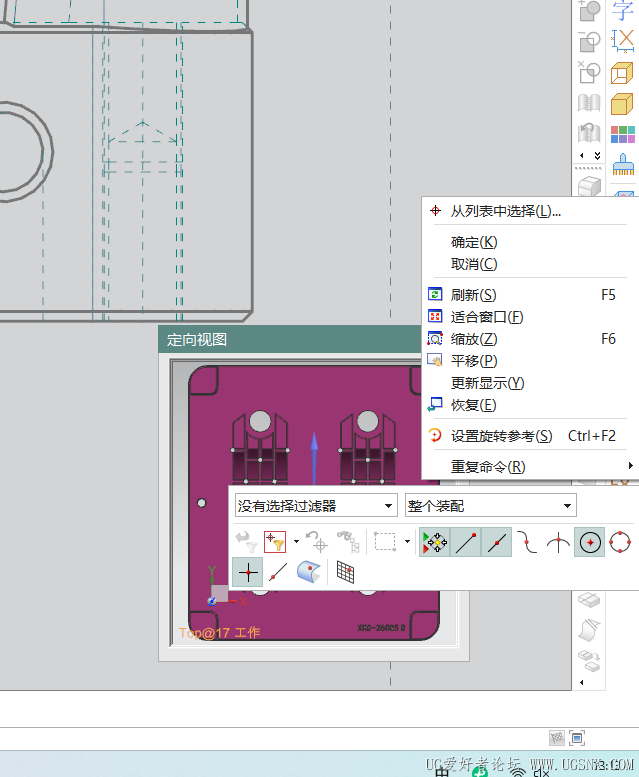Expand the rectangle selection method dropdown arrow
Viewport: 639px width, 777px height.
pos(407,542)
